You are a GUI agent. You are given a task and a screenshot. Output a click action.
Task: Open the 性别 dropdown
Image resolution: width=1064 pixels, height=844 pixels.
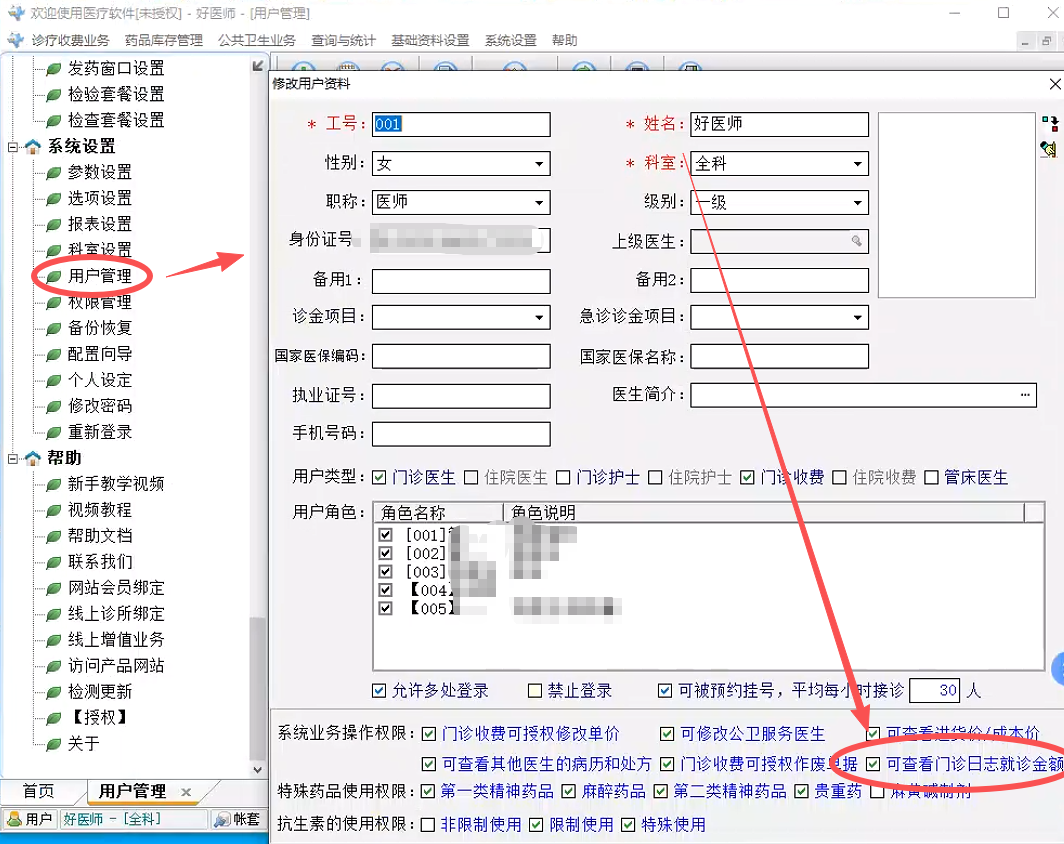539,164
